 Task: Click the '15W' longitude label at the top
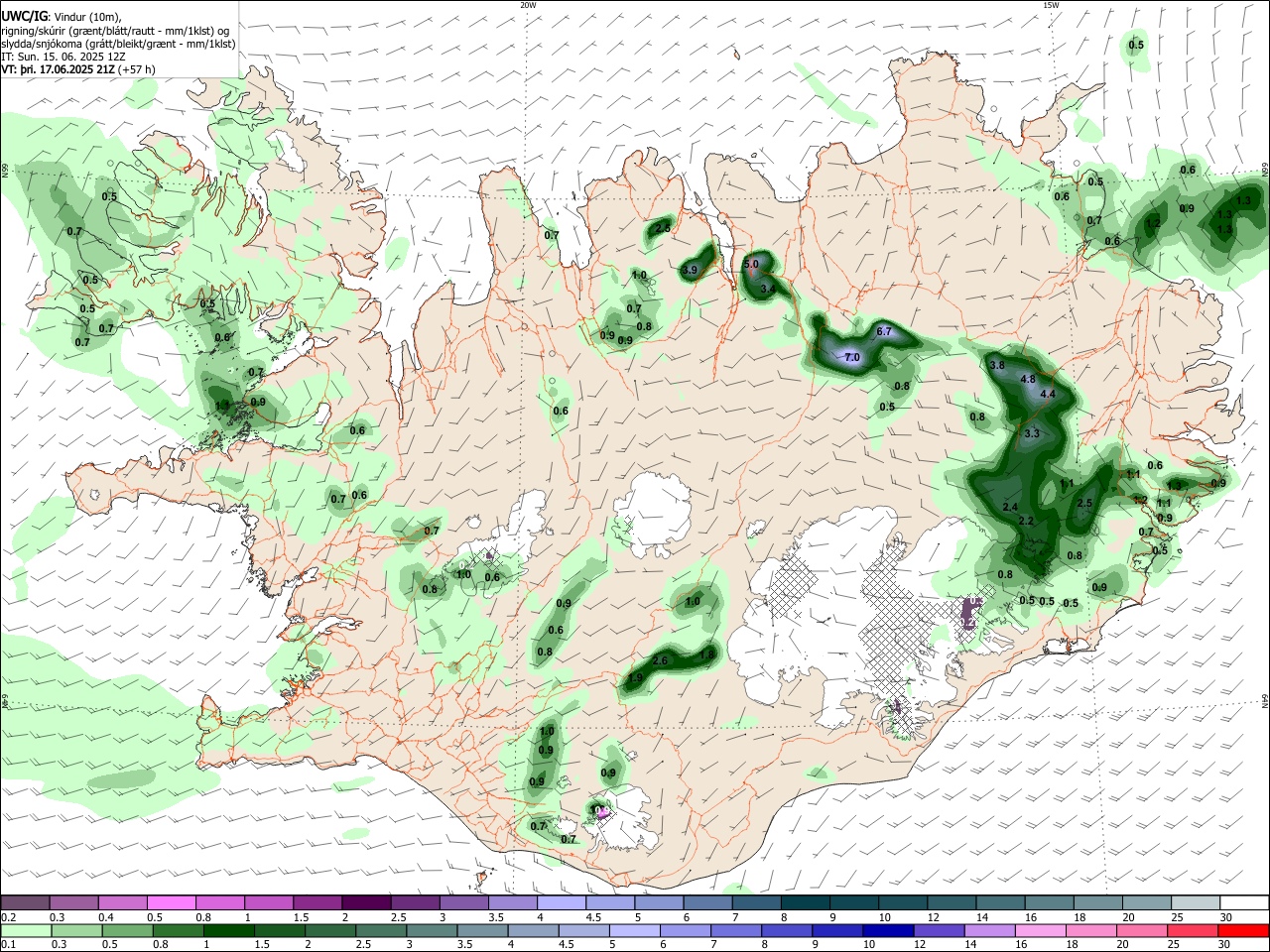pos(1051,5)
